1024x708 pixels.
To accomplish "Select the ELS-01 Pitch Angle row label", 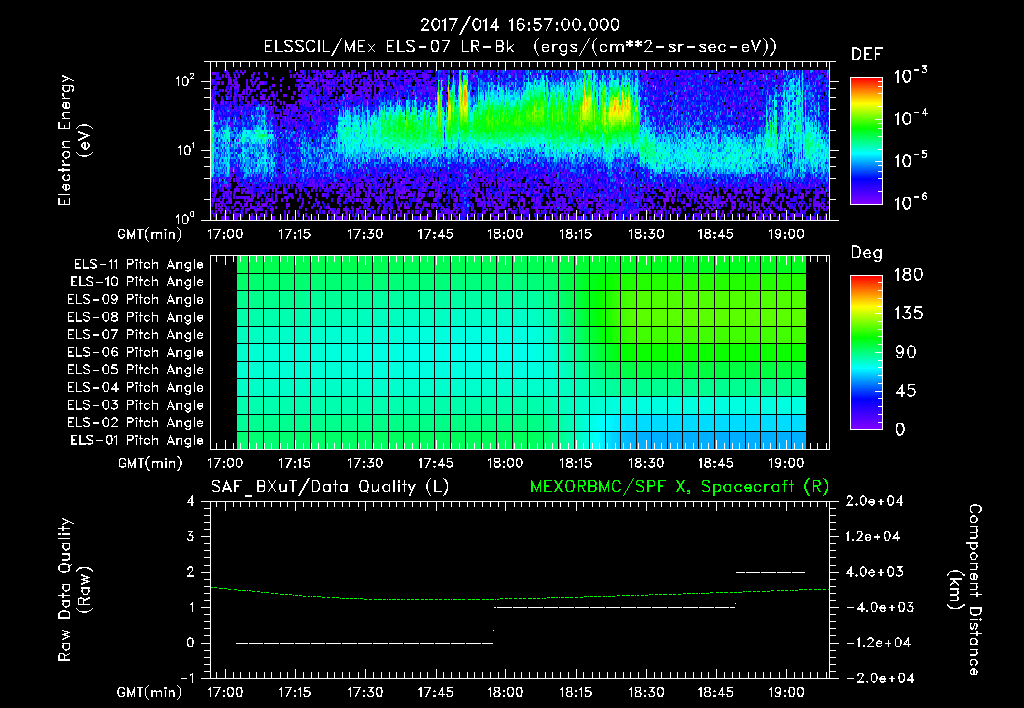I will [x=136, y=441].
